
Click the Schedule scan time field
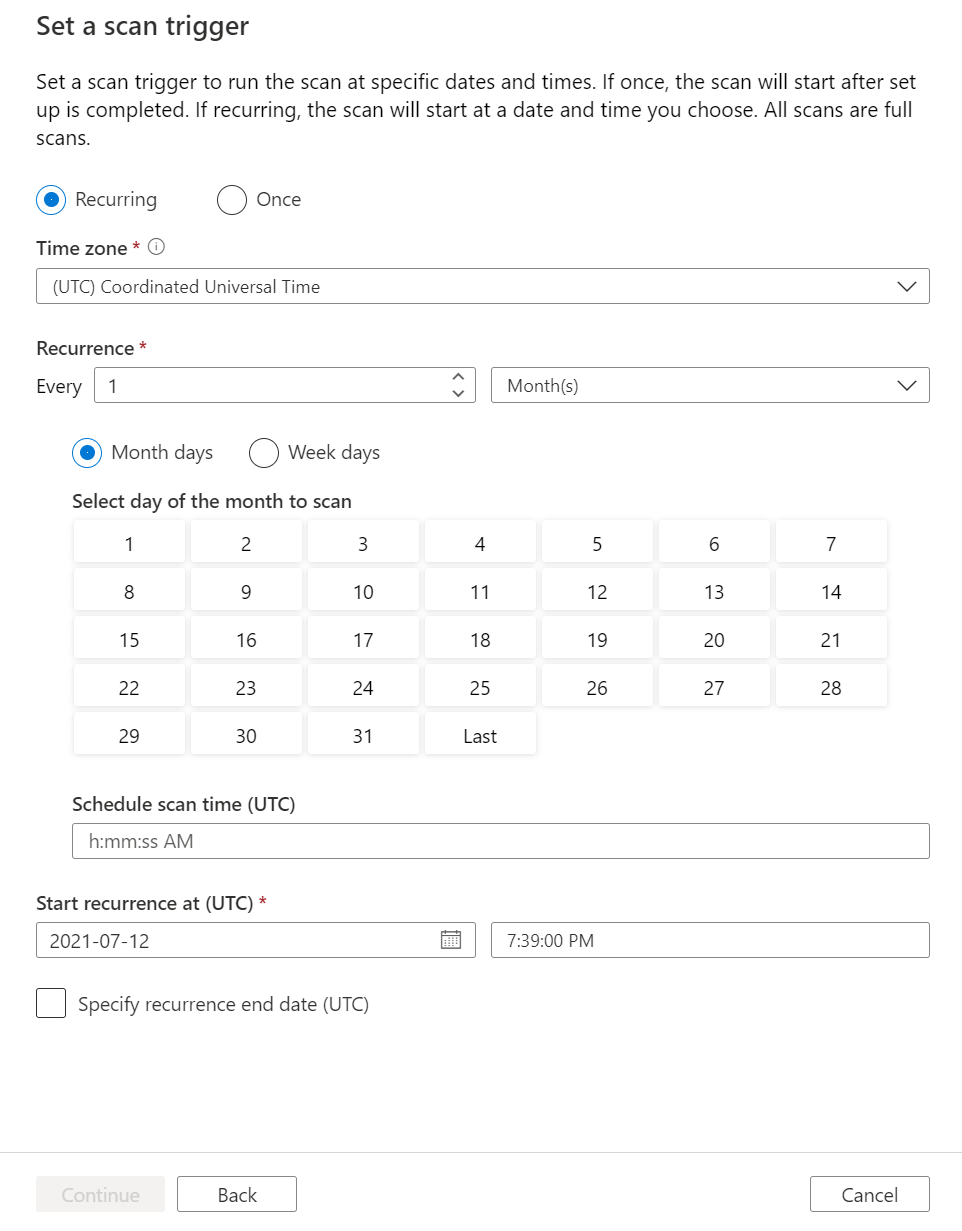[501, 841]
